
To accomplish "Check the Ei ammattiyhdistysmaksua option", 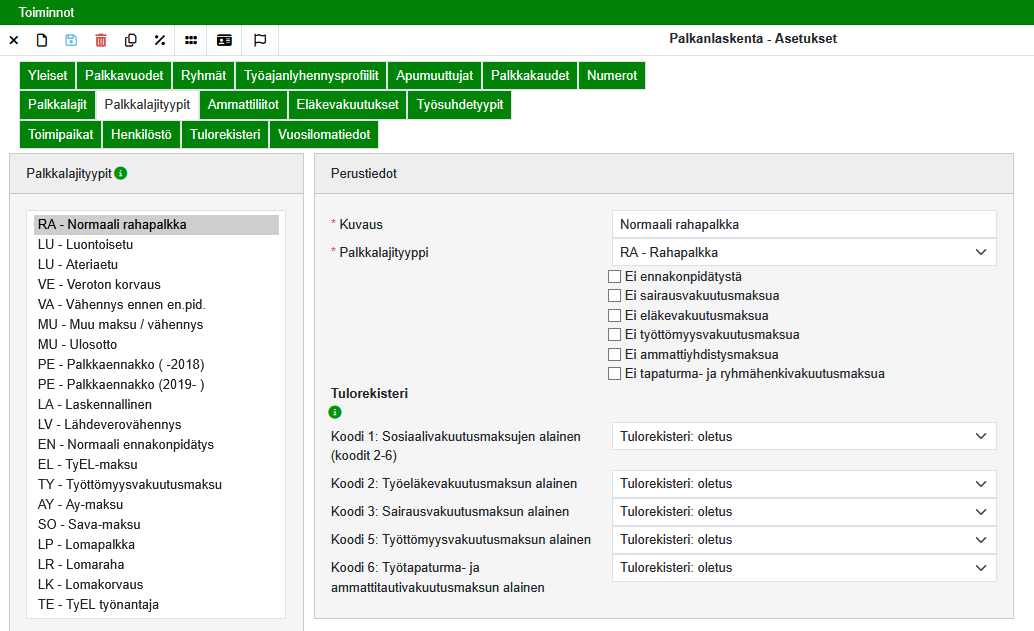I will click(x=615, y=355).
